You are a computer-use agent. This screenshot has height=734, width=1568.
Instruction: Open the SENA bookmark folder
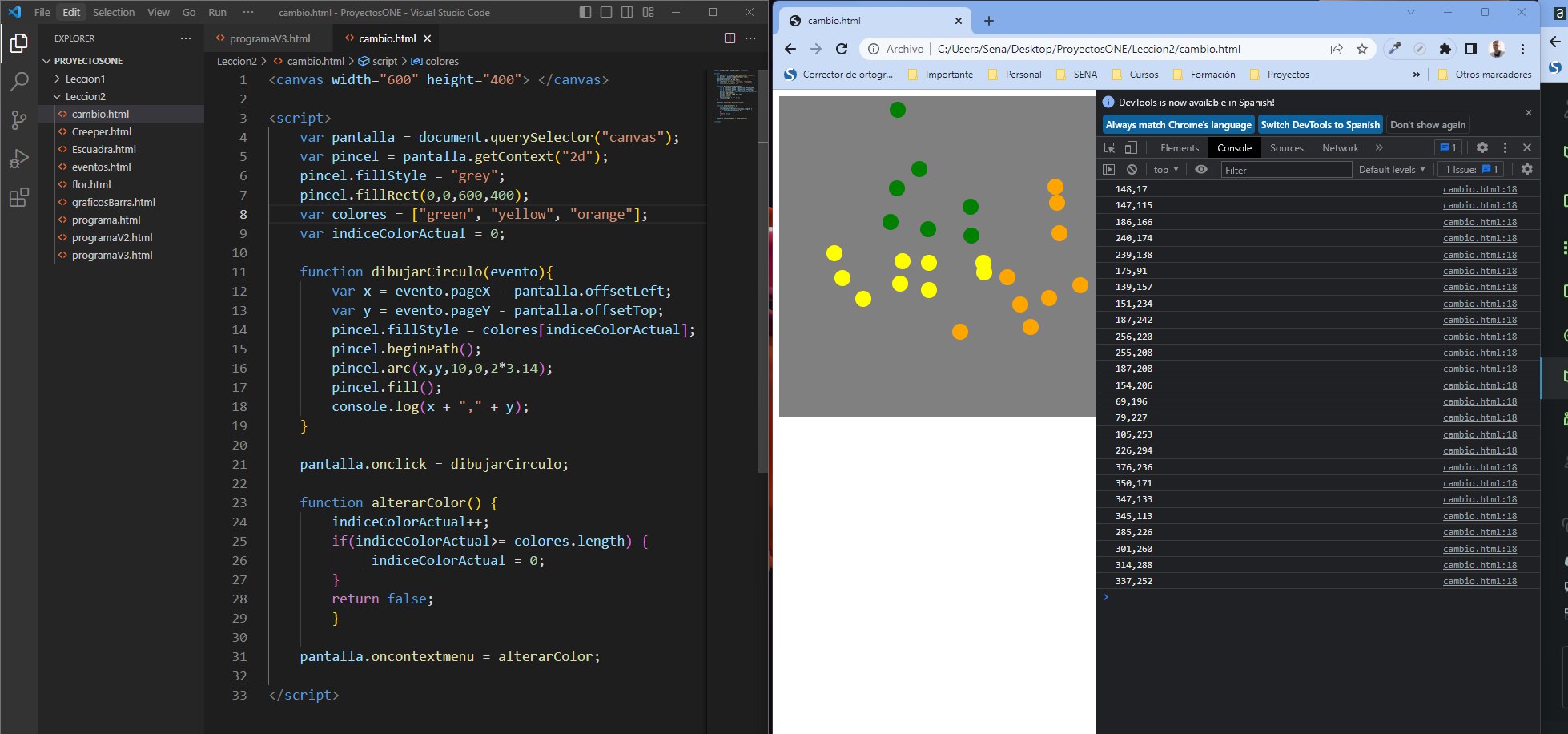tap(1077, 75)
